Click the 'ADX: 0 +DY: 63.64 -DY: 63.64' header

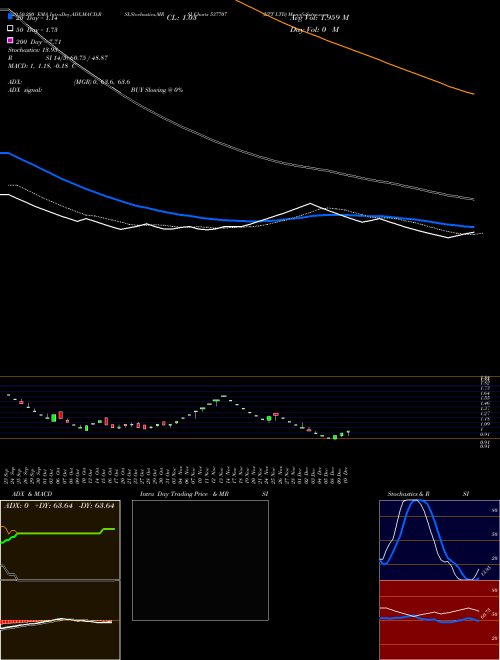pos(59,506)
